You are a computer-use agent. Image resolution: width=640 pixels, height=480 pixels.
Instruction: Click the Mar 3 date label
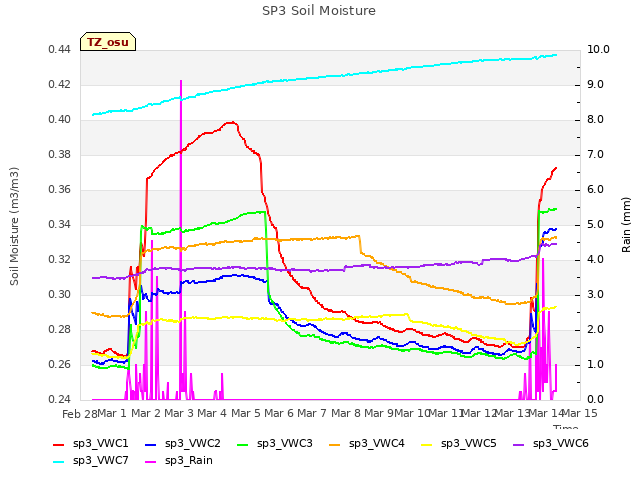[179, 413]
